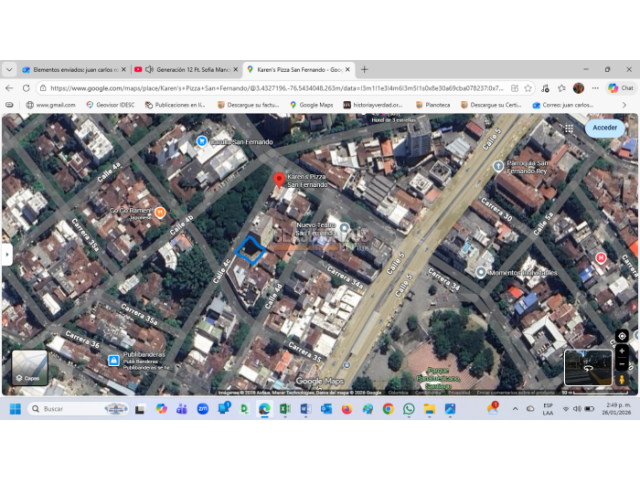Click the my location button on map
The image size is (640, 480).
click(622, 336)
